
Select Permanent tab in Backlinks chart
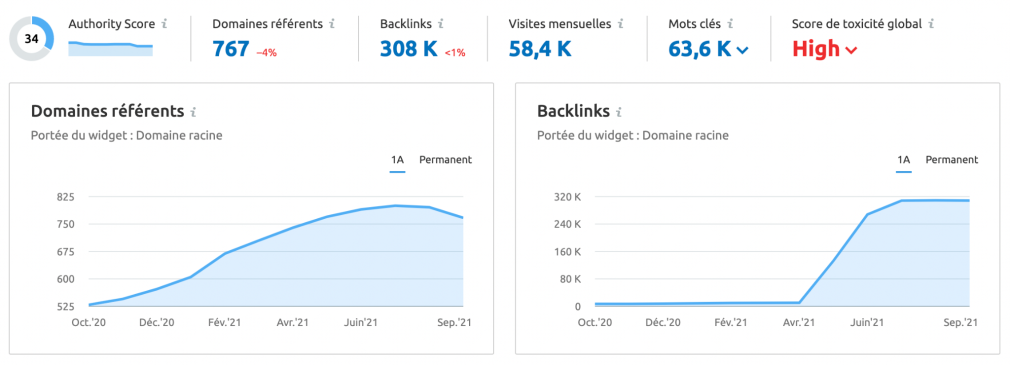[x=952, y=160]
